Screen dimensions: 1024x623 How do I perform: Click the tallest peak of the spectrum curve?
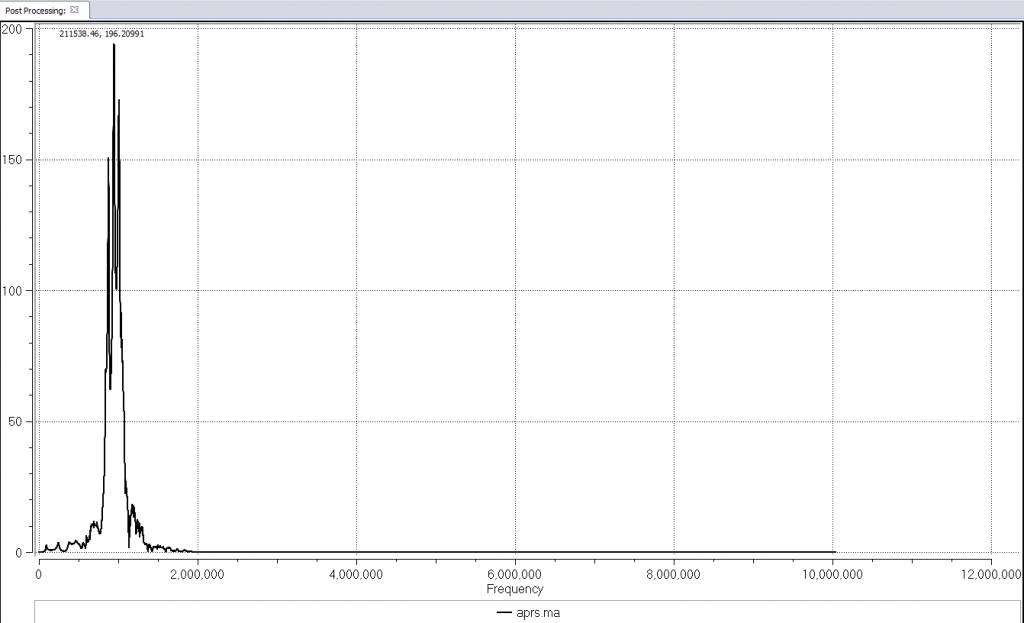pyautogui.click(x=114, y=46)
